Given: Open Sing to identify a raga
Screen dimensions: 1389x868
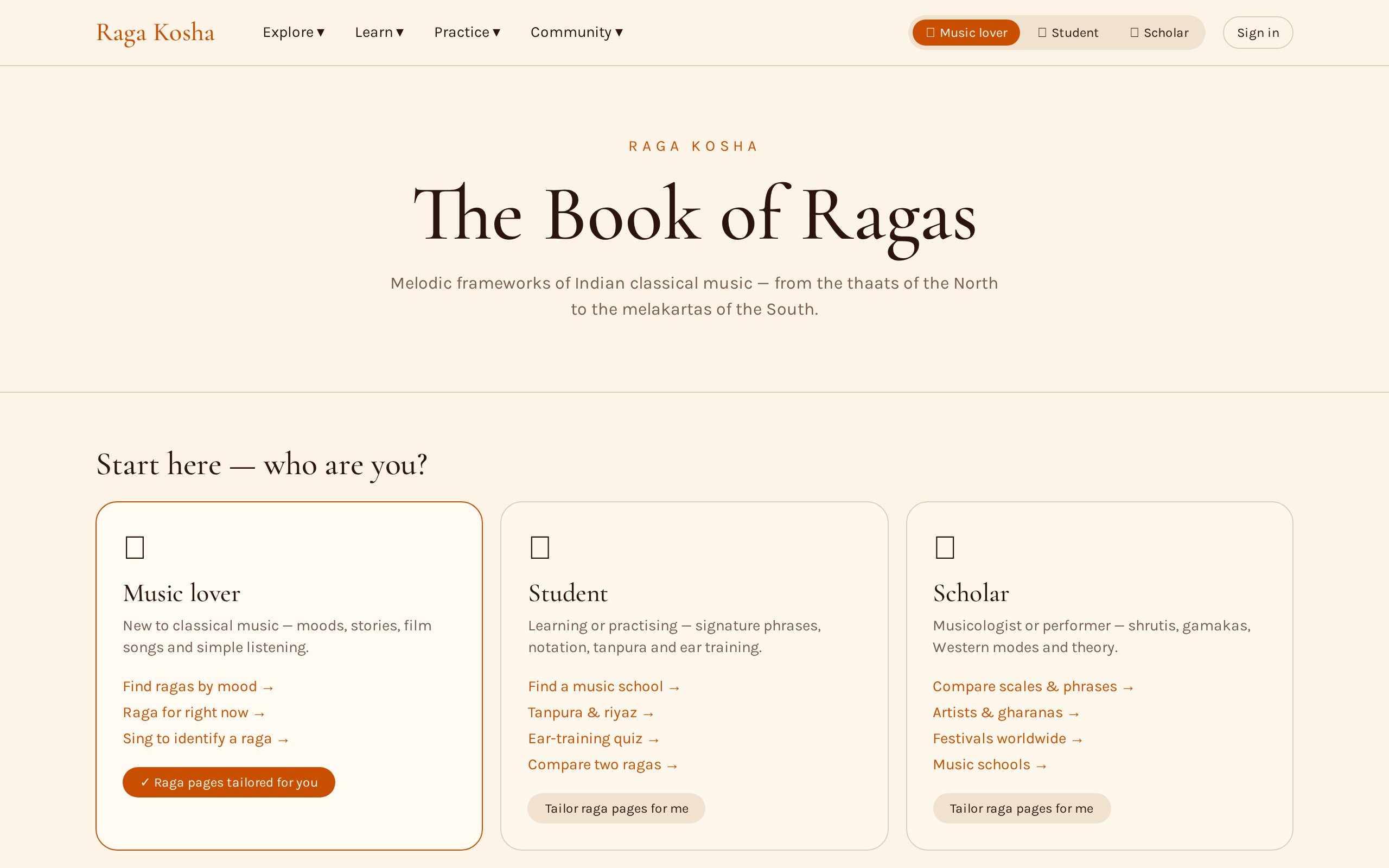Looking at the screenshot, I should (206, 738).
